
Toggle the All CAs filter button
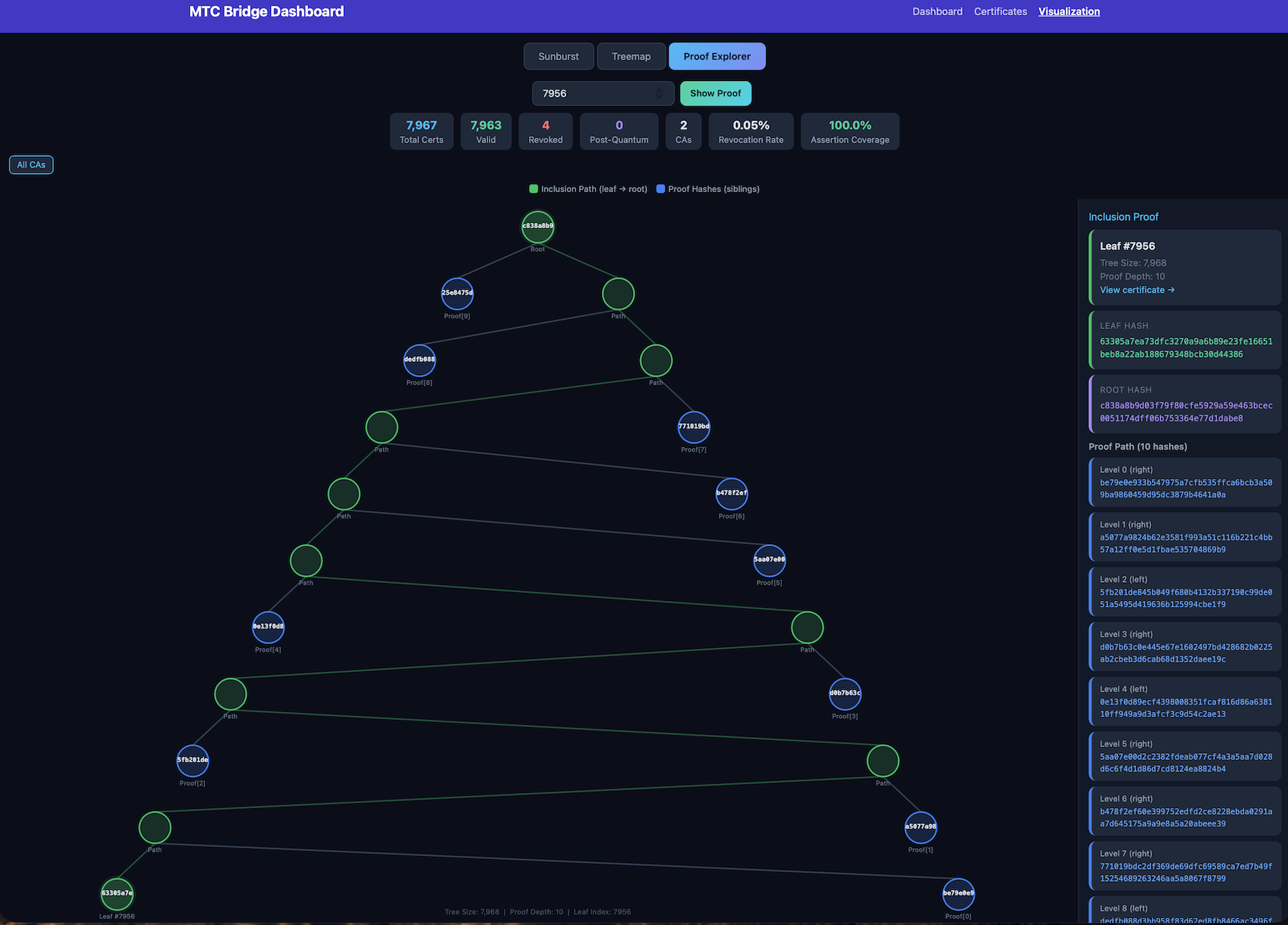[31, 164]
